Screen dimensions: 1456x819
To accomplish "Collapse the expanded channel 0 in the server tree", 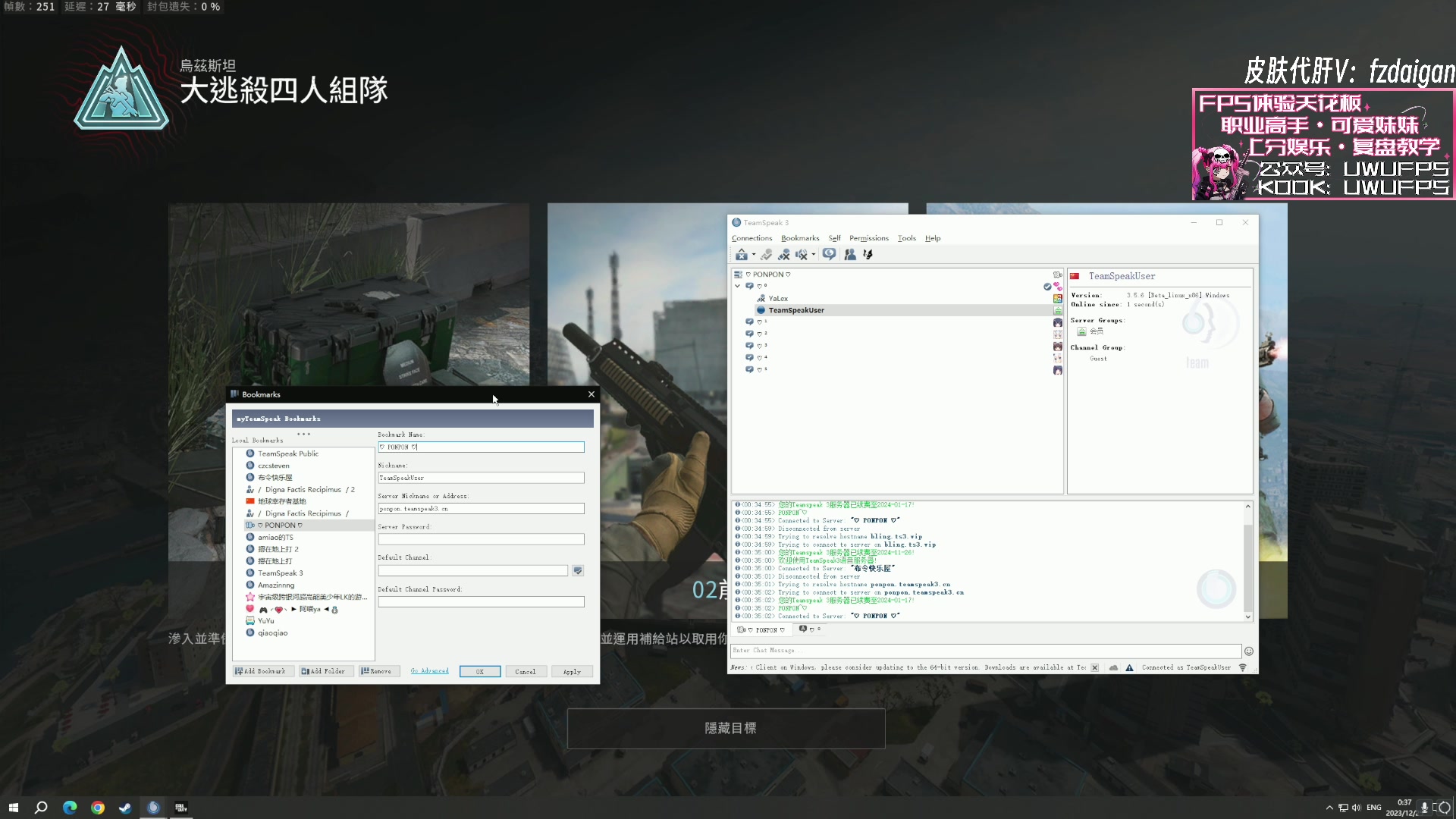I will click(737, 287).
